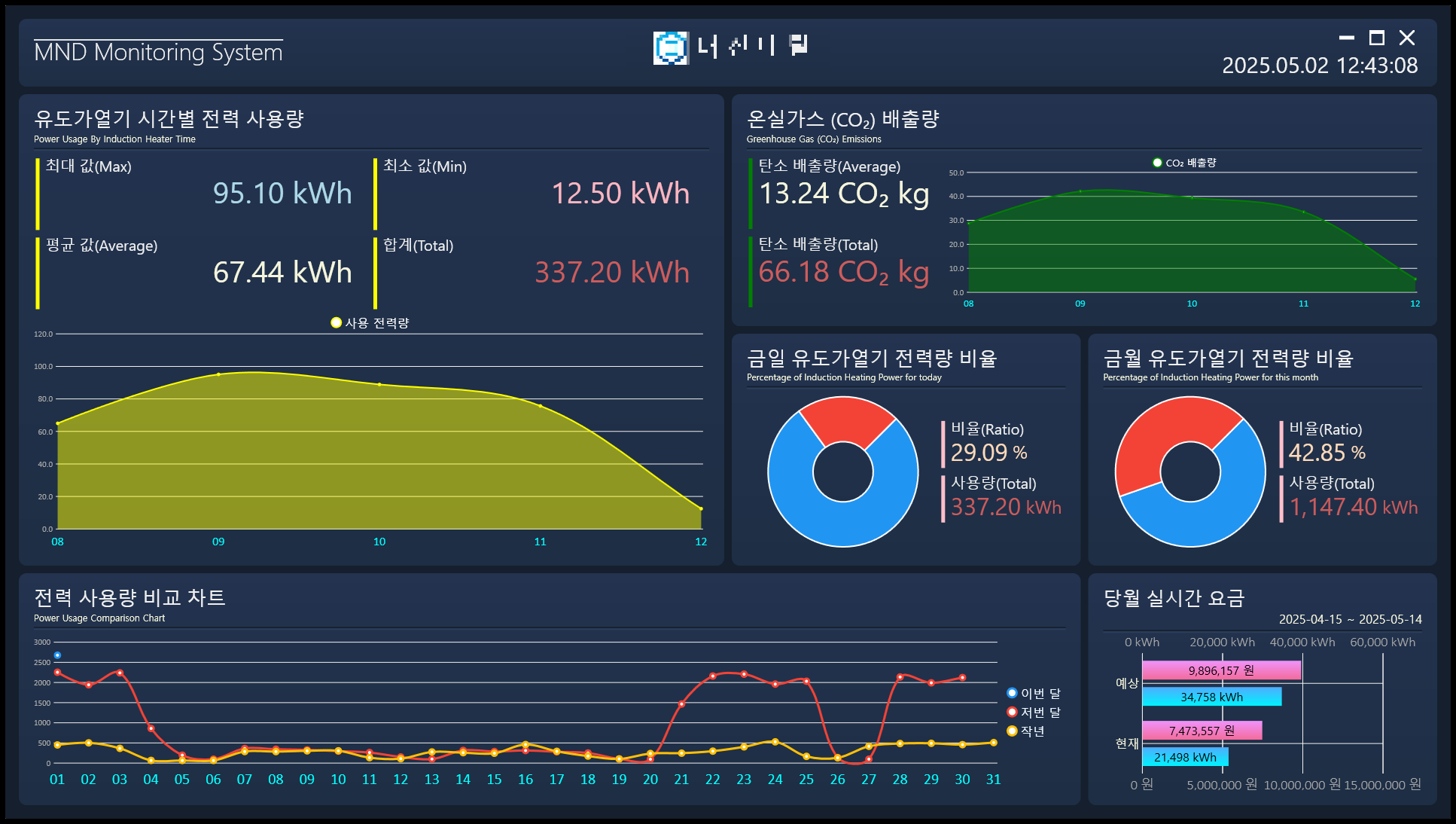Click the blue logo icon in header
1456x824 pixels.
point(670,47)
